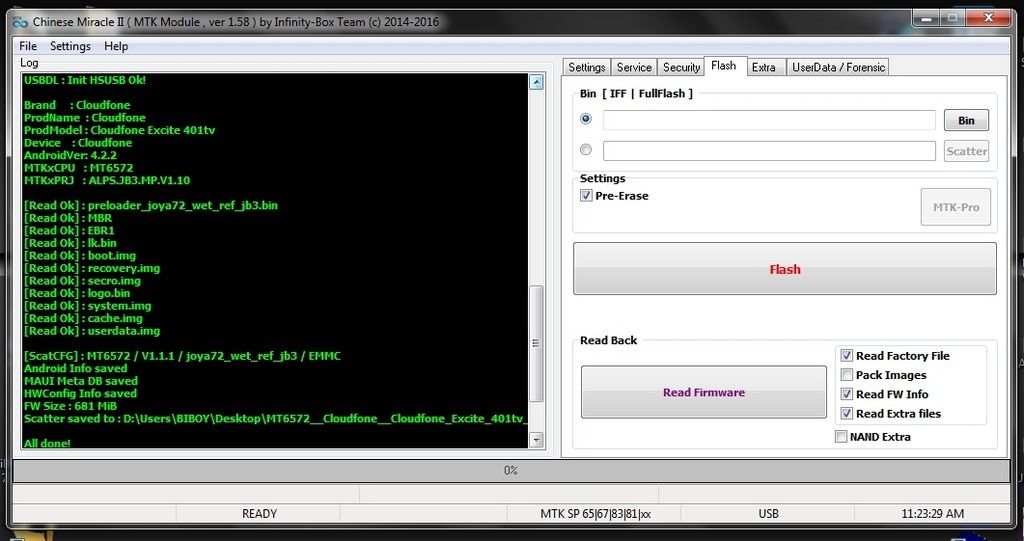
Task: Click the Bin file browse button
Action: coord(966,120)
